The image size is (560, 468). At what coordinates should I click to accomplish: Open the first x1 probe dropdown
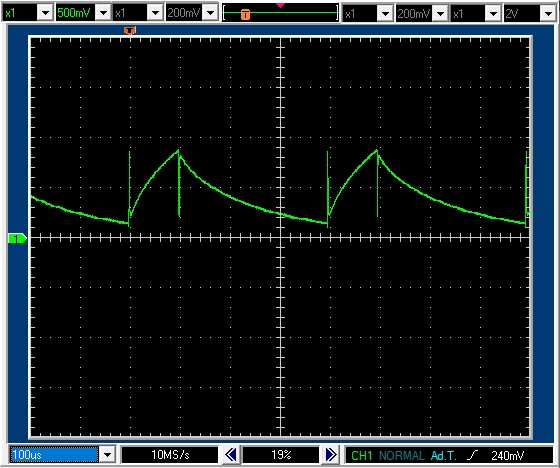45,13
